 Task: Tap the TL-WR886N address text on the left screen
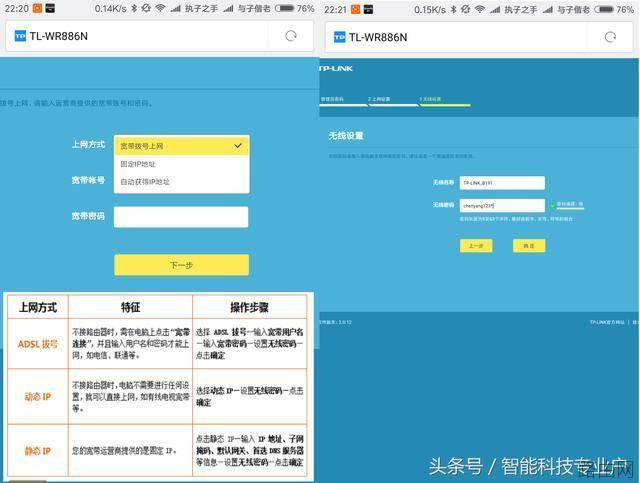click(59, 36)
